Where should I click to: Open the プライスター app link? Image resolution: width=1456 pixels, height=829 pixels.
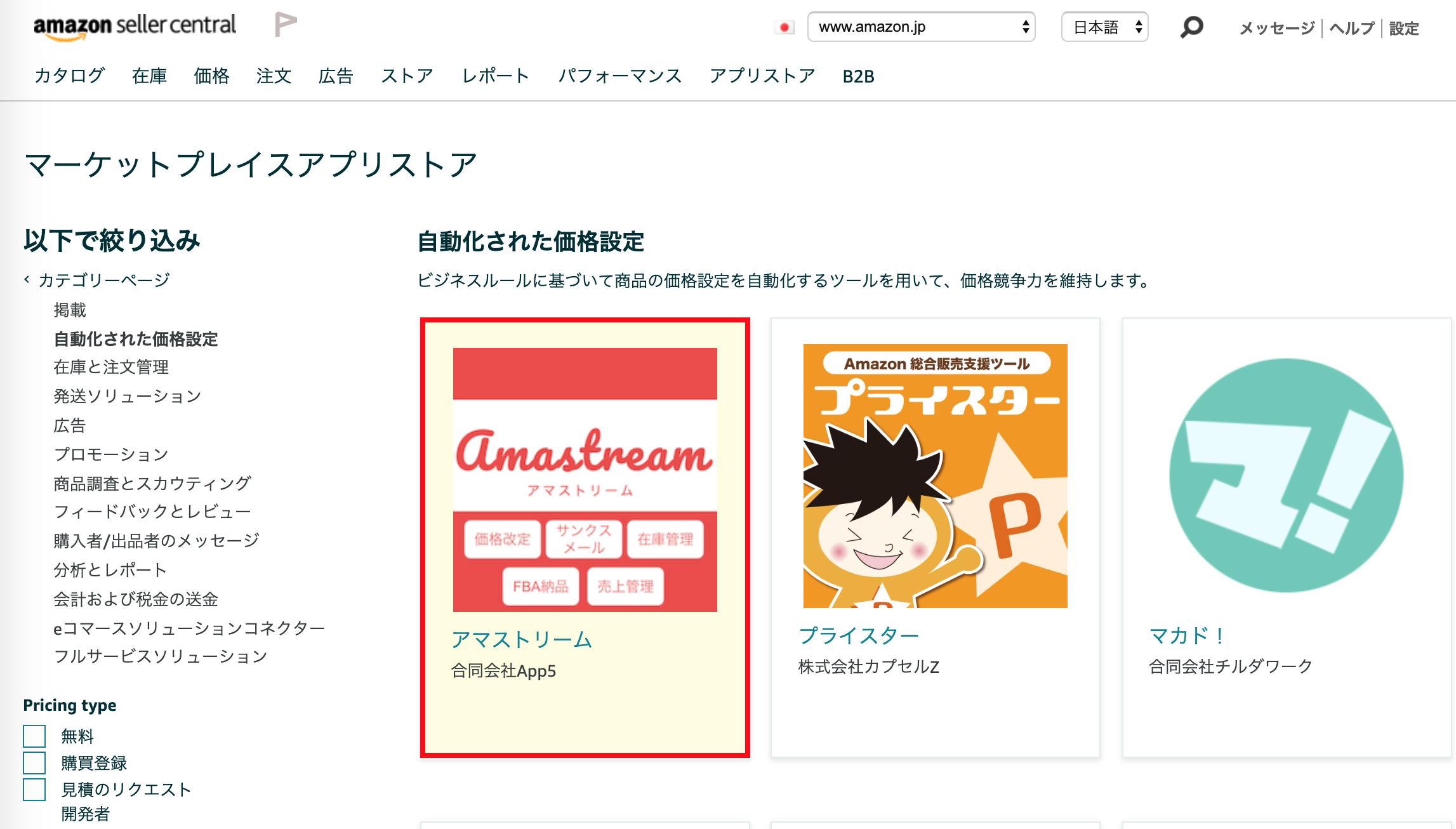coord(859,635)
